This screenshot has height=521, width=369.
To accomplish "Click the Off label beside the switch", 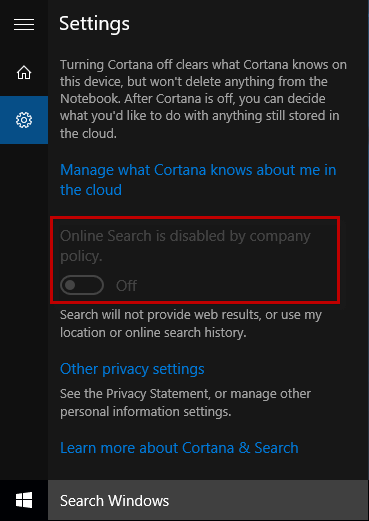I will [126, 286].
